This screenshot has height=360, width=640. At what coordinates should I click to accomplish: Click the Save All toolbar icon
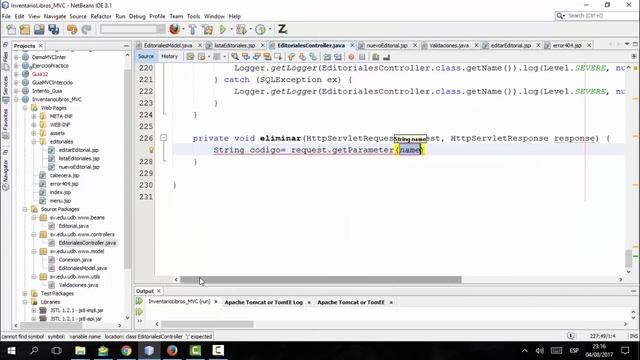tap(53, 29)
